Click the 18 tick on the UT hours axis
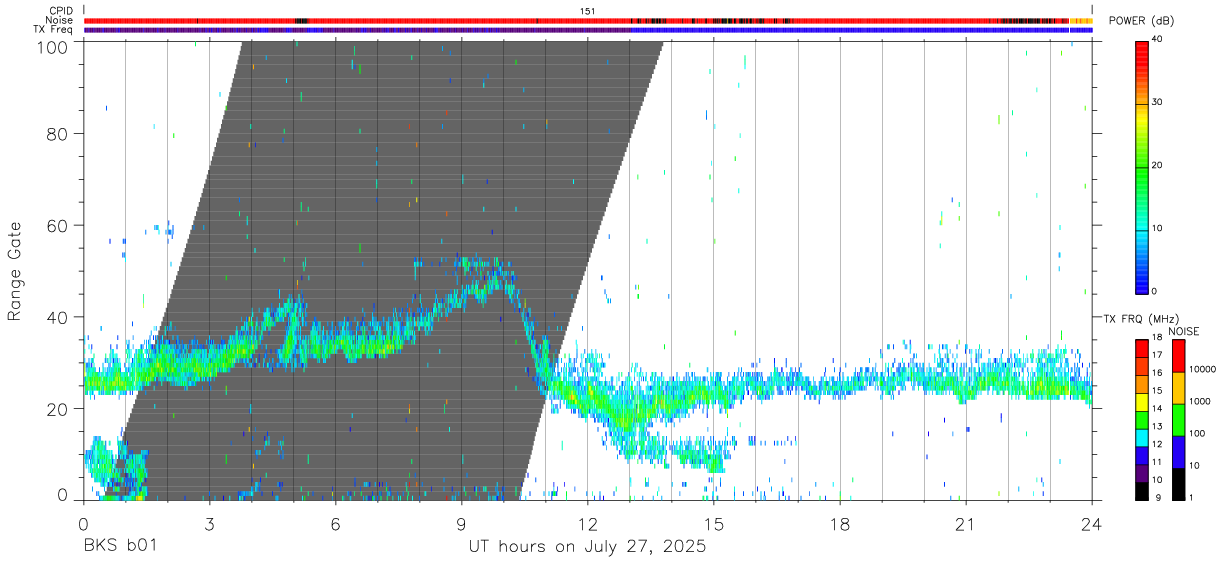Viewport: 1228px width, 567px height. (840, 524)
